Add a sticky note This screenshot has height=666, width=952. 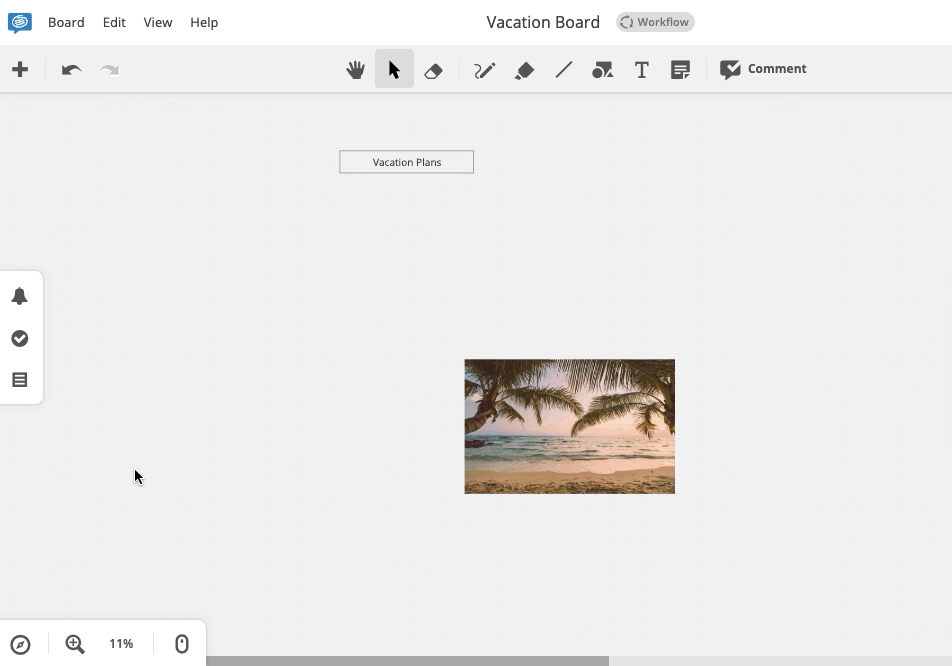pos(681,70)
